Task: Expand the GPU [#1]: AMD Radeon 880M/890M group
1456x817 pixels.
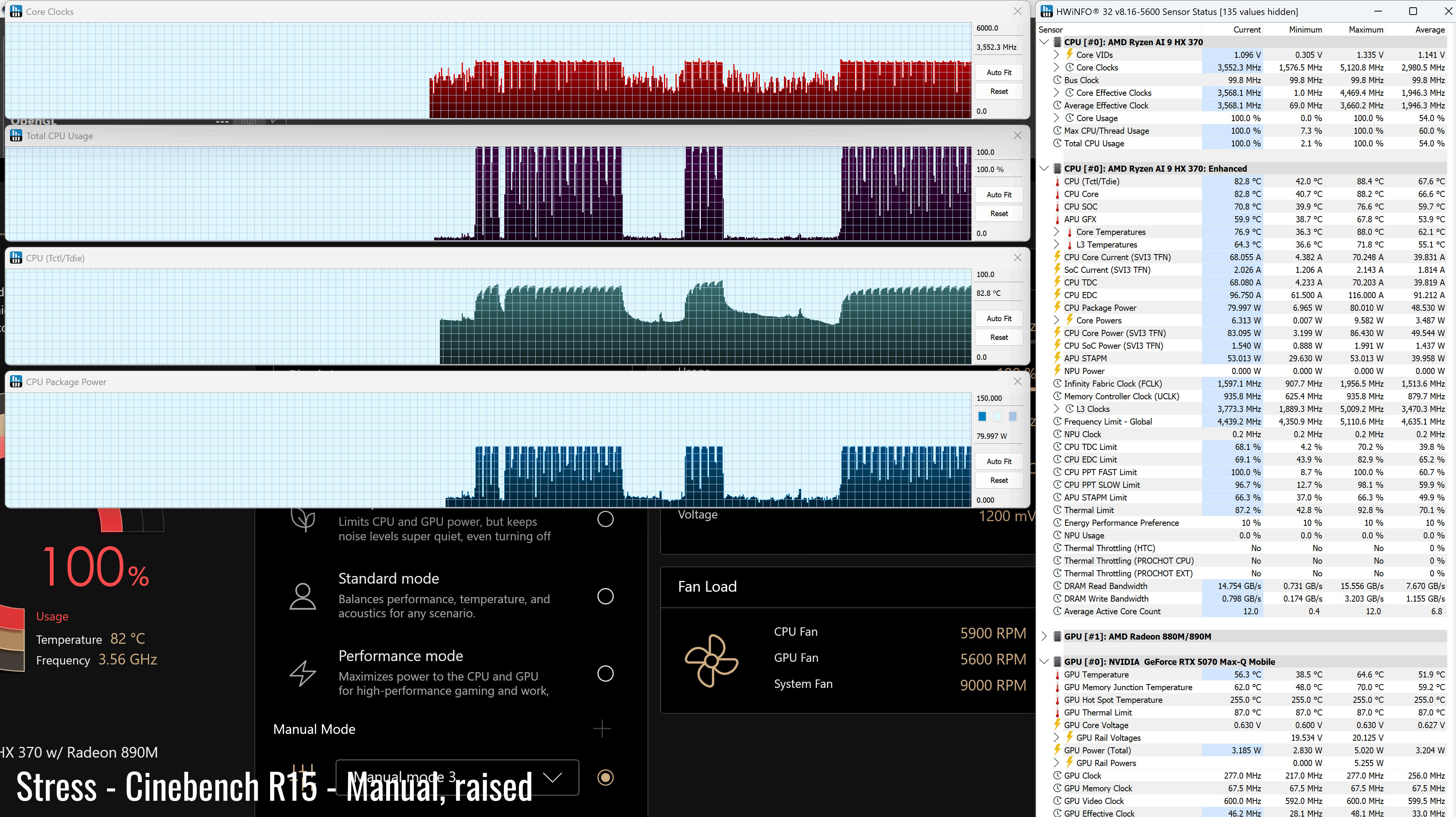Action: pos(1044,636)
